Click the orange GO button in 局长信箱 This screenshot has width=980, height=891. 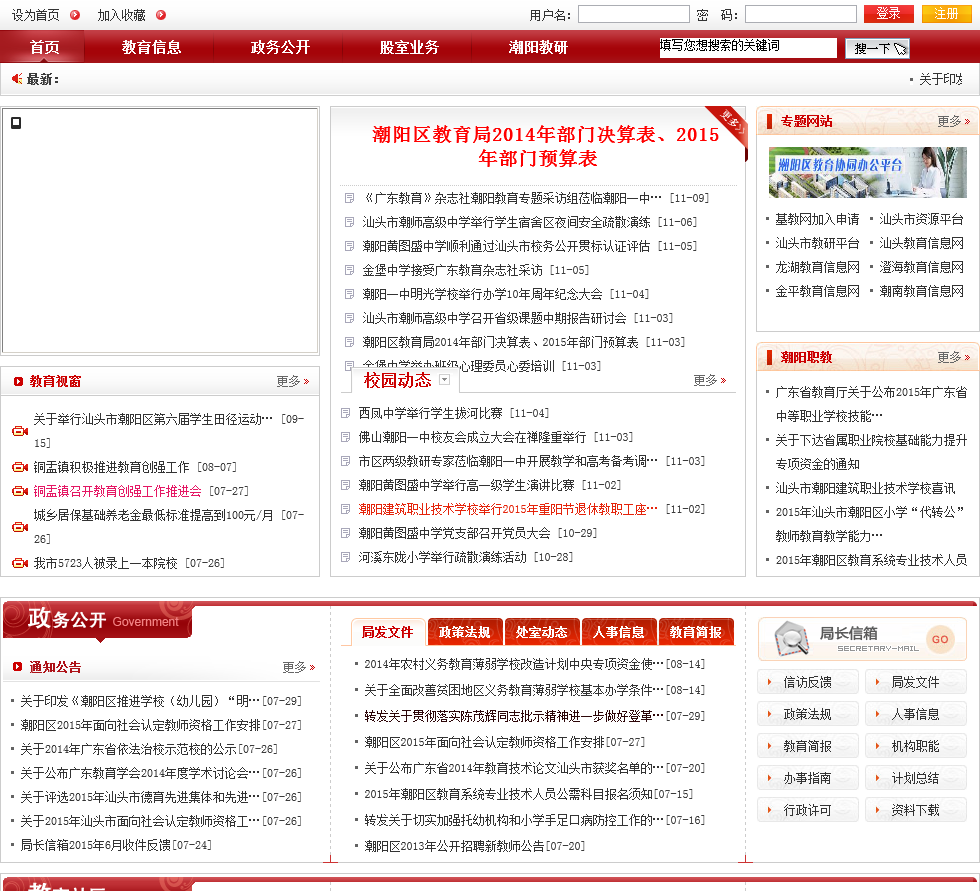pyautogui.click(x=940, y=639)
